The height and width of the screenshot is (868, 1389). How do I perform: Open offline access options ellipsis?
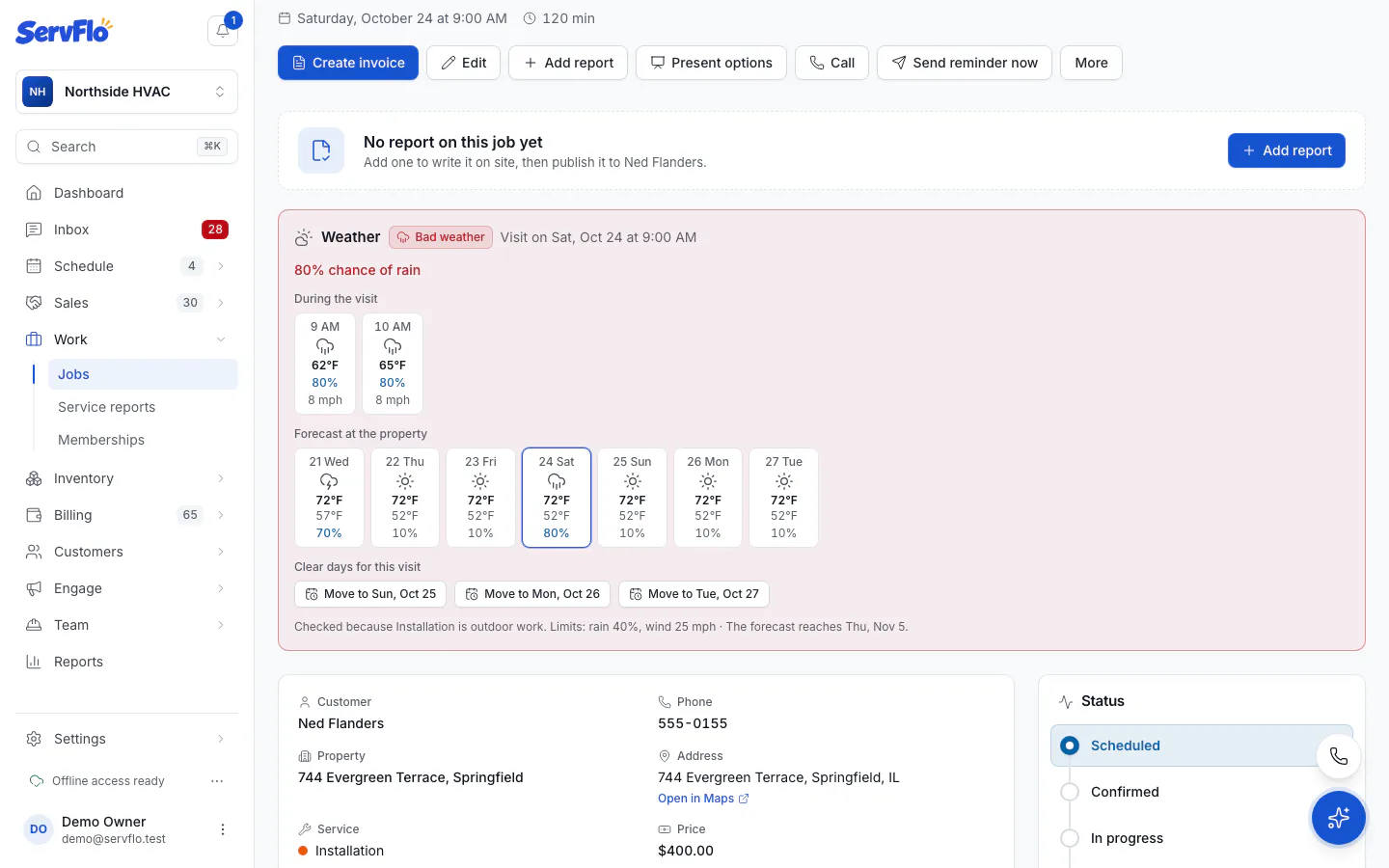click(217, 781)
